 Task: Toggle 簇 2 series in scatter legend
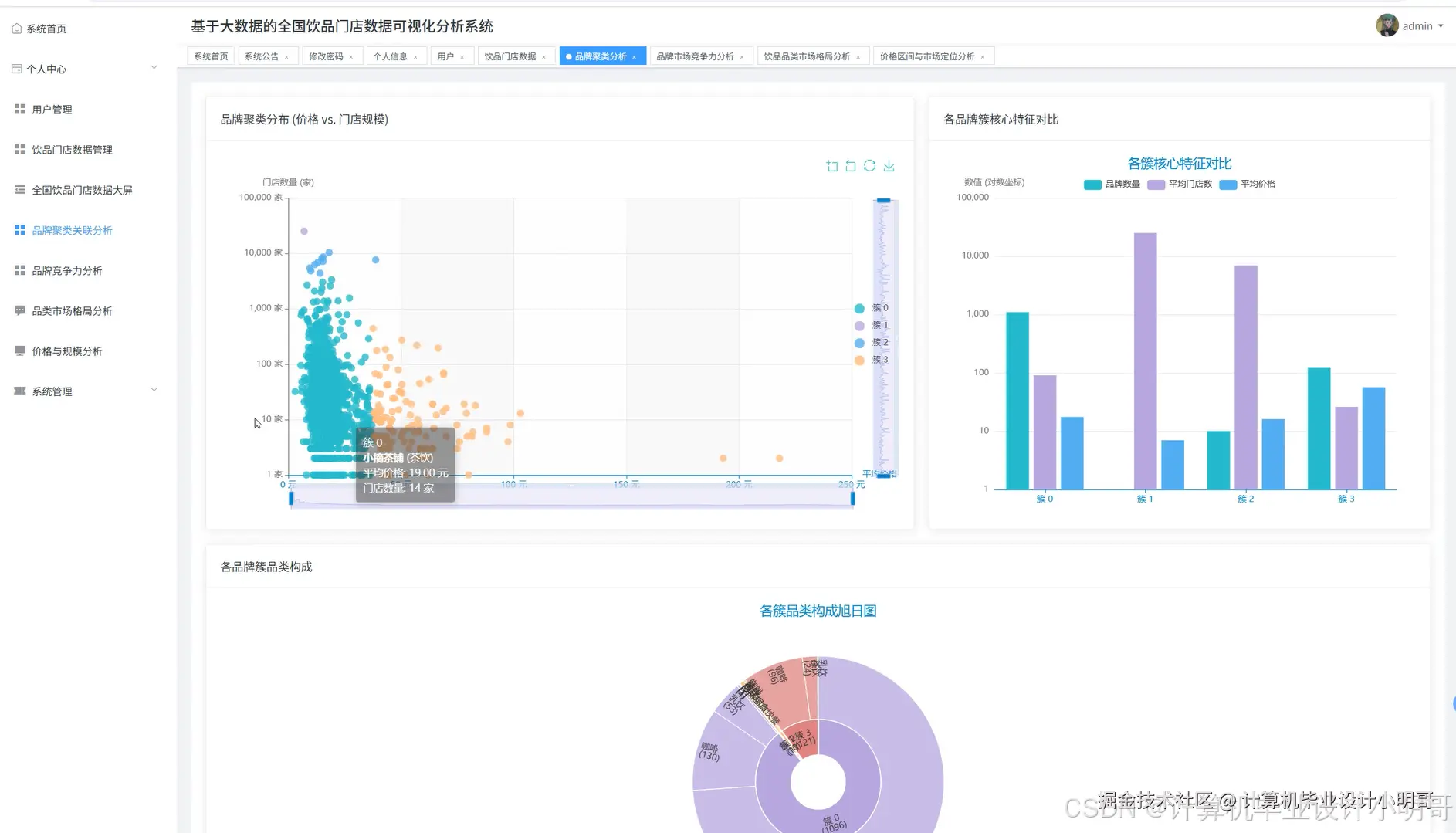click(x=872, y=342)
